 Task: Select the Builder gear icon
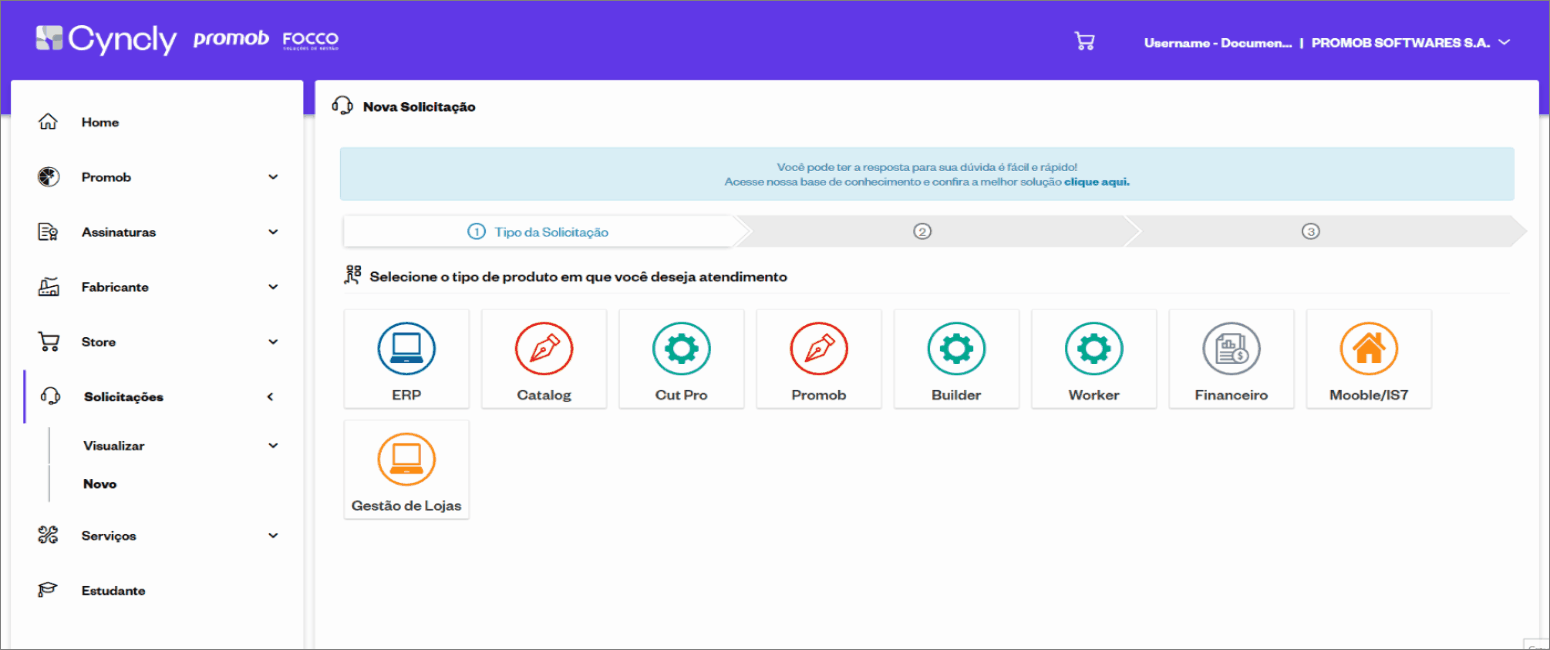(956, 348)
